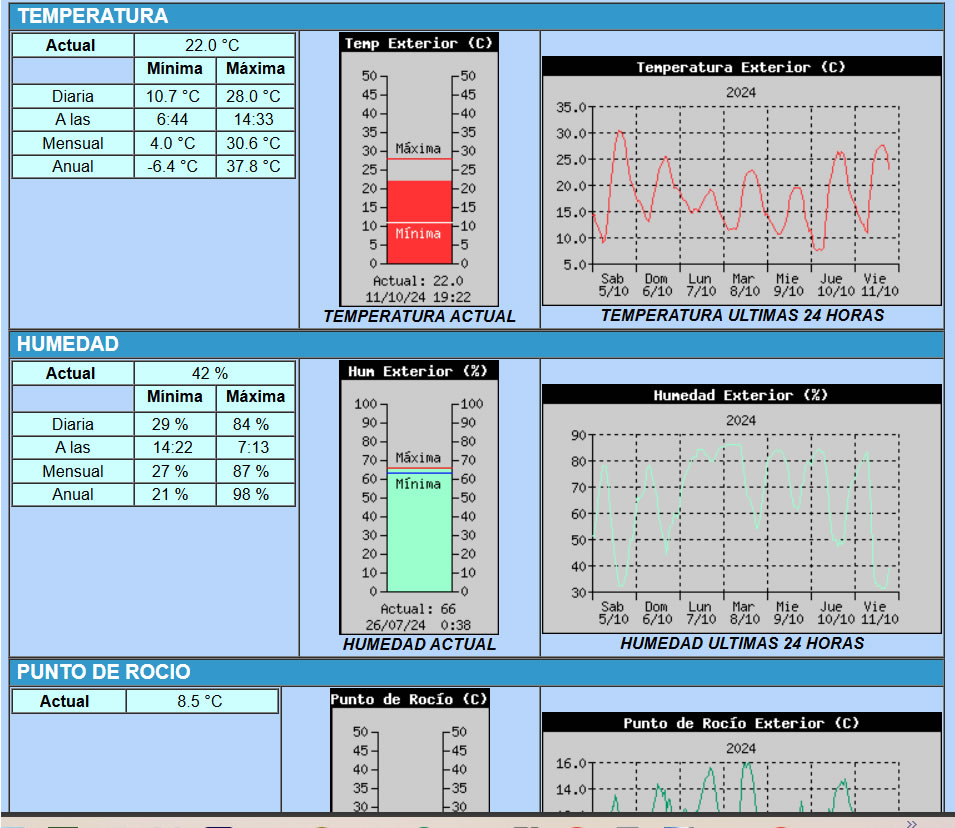The width and height of the screenshot is (955, 828).
Task: Click the Anual row label in the humidity table
Action: tap(72, 494)
